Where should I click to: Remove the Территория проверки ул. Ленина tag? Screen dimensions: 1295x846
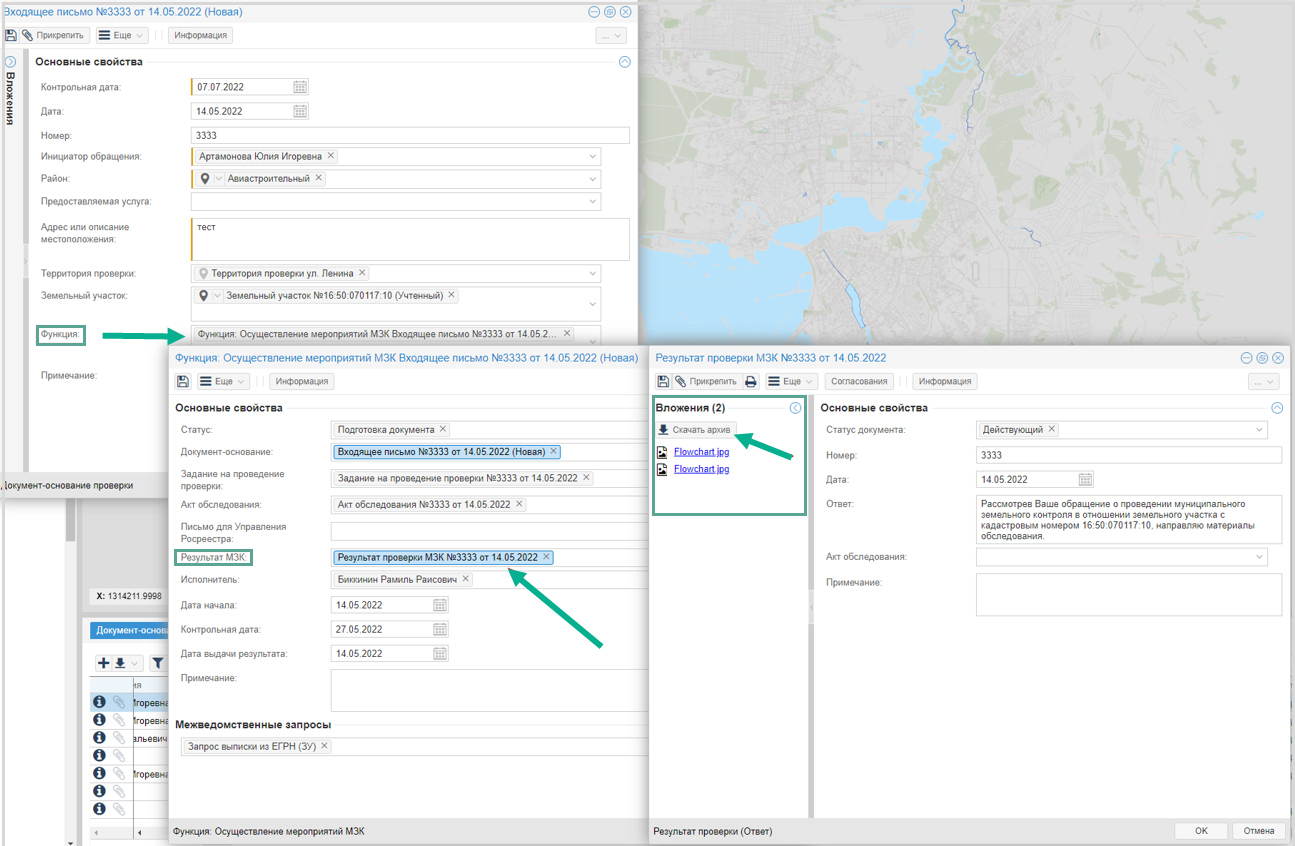click(362, 272)
